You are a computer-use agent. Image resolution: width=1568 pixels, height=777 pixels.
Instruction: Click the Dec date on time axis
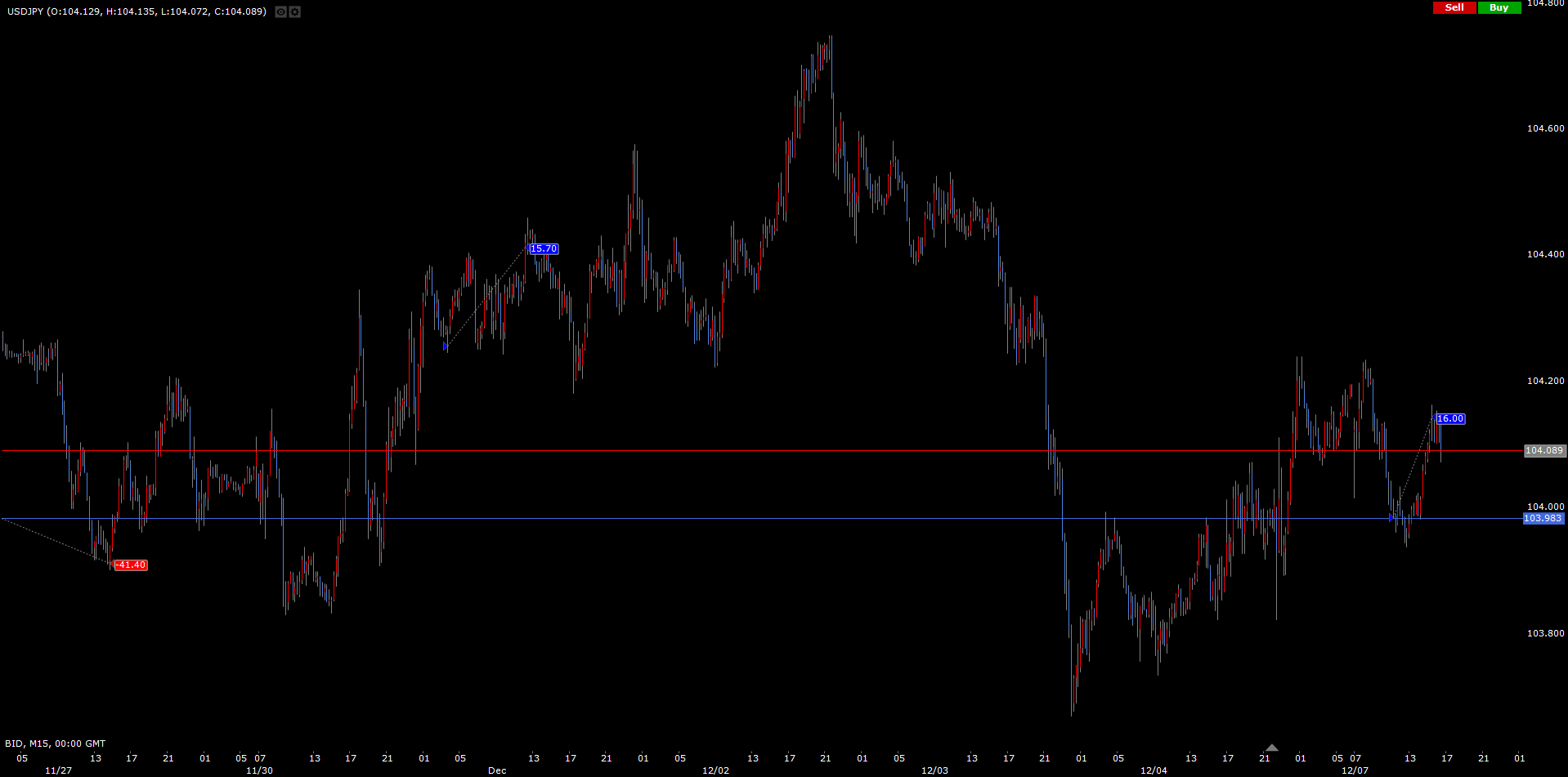[497, 770]
